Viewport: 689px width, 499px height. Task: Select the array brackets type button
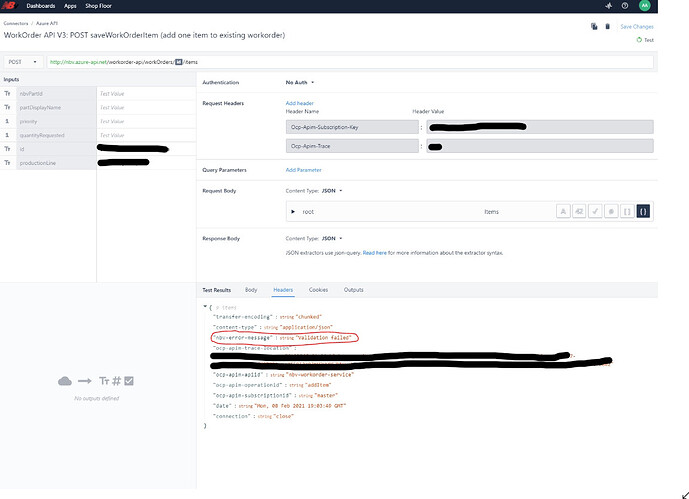[x=627, y=212]
